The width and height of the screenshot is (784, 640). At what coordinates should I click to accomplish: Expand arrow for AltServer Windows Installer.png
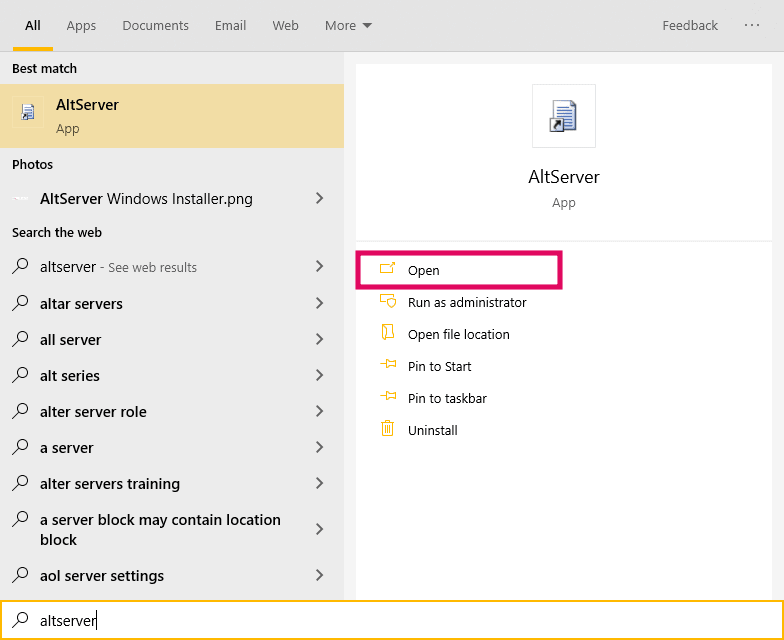coord(320,198)
